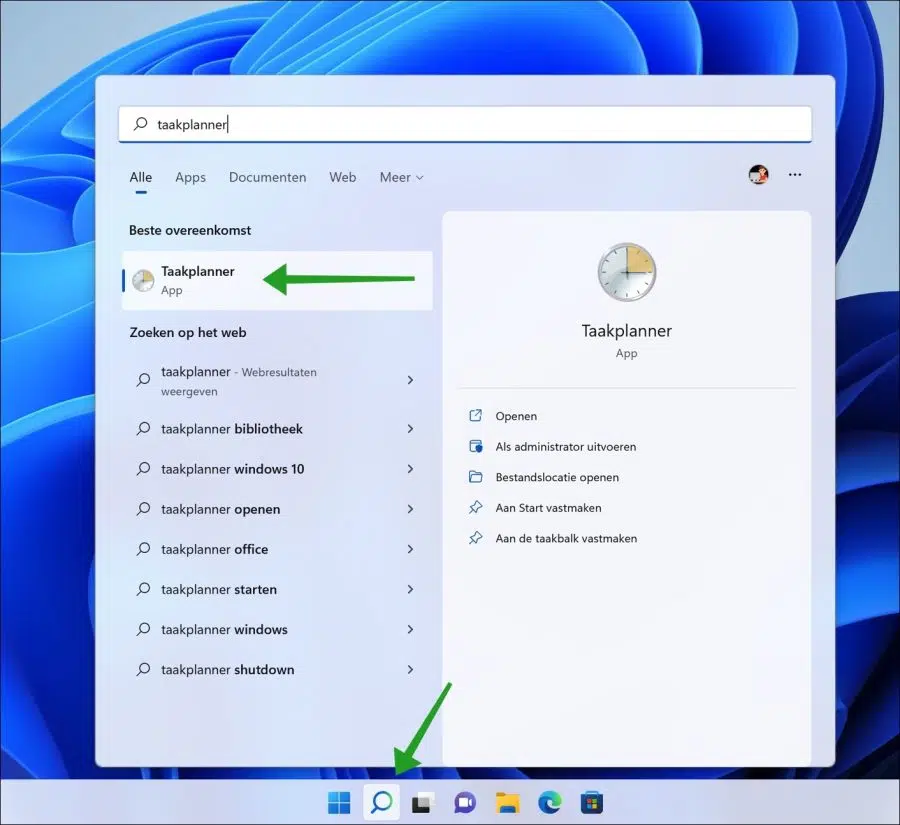Choose Aan de taakbalk vastmaken
Screen dimensions: 900x825
click(566, 538)
